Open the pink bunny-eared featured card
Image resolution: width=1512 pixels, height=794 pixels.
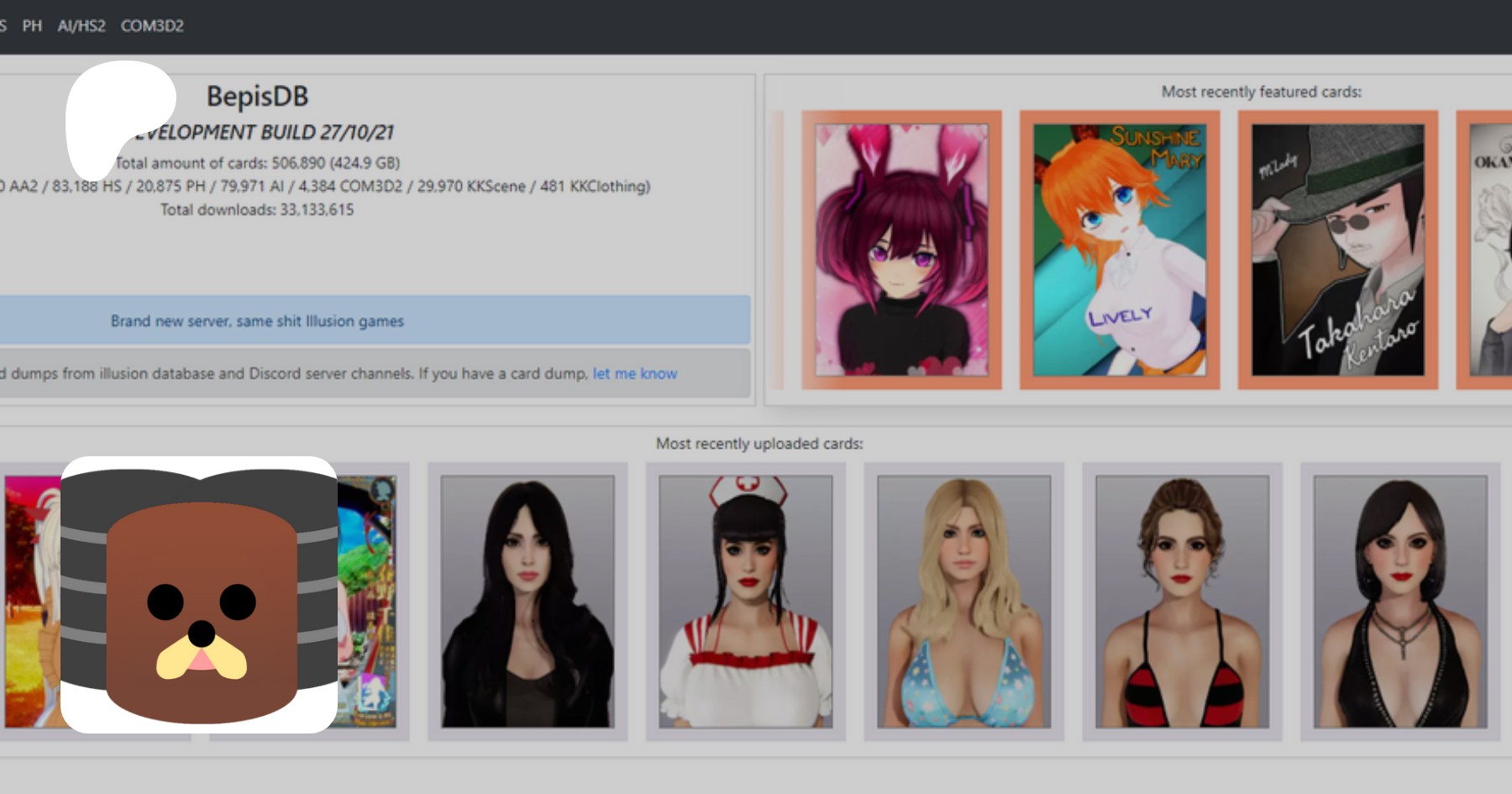(x=901, y=250)
